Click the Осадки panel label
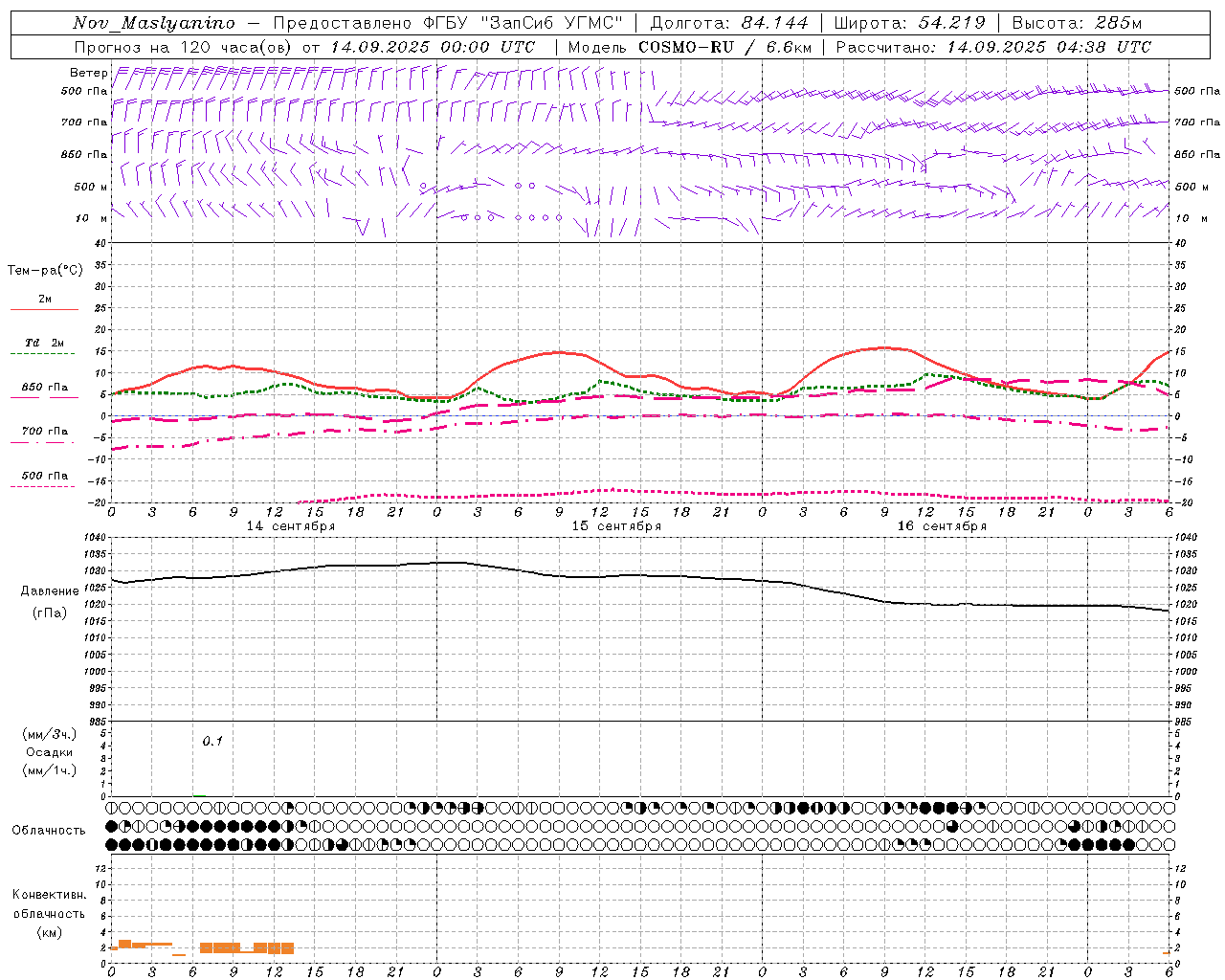The image size is (1225, 980). (x=50, y=752)
